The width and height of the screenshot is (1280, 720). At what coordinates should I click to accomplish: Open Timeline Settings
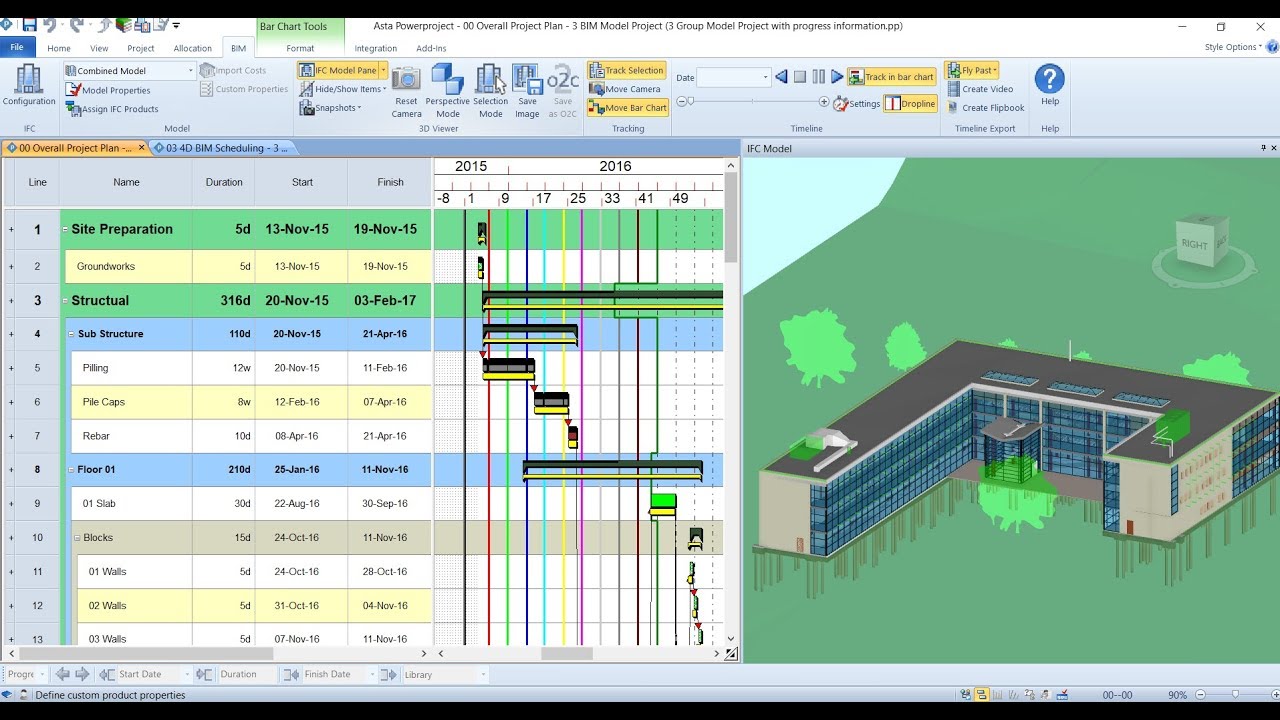857,103
